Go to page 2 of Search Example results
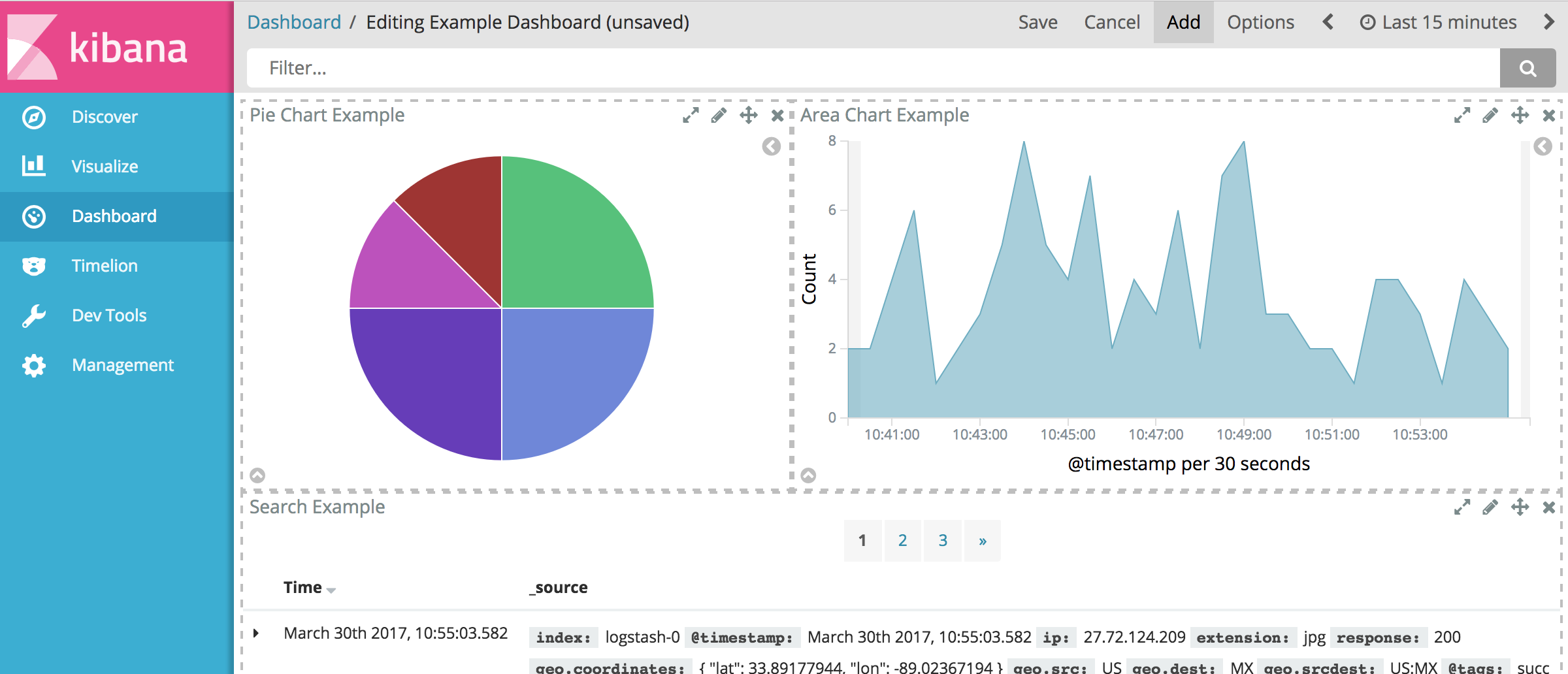 902,540
